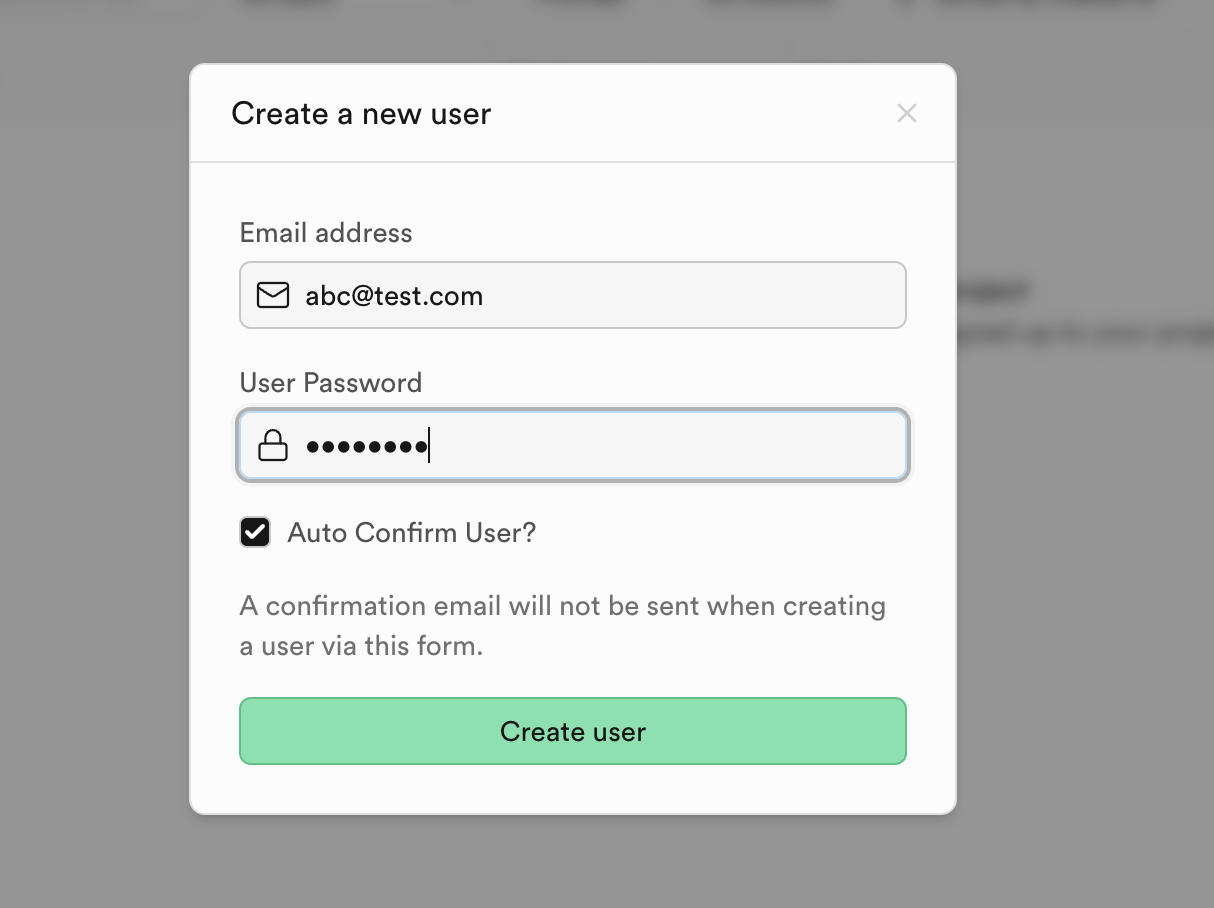The width and height of the screenshot is (1214, 908).
Task: Click the checkmark icon beside Auto Confirm User
Action: [x=255, y=531]
